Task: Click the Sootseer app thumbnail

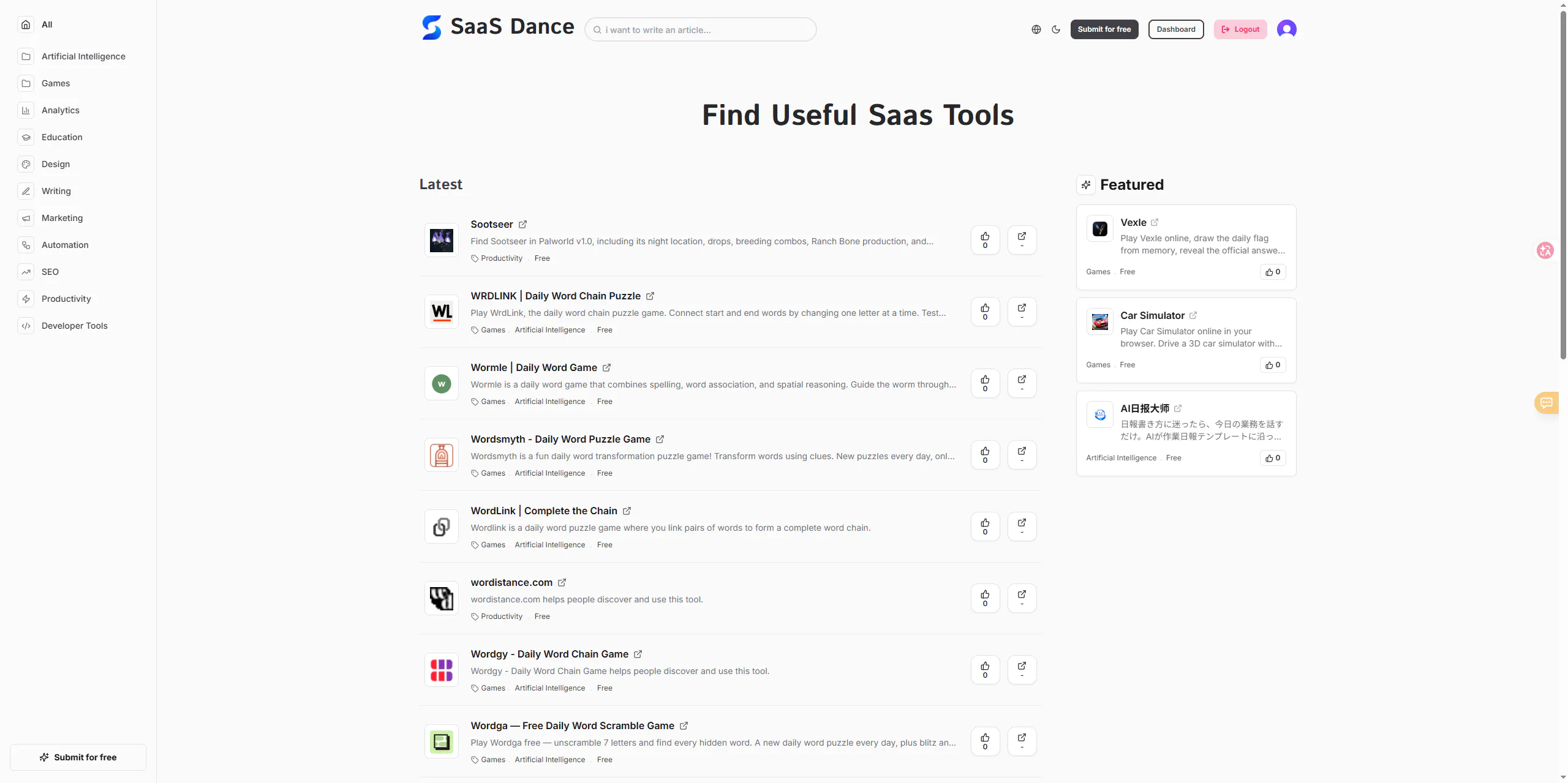Action: point(442,240)
